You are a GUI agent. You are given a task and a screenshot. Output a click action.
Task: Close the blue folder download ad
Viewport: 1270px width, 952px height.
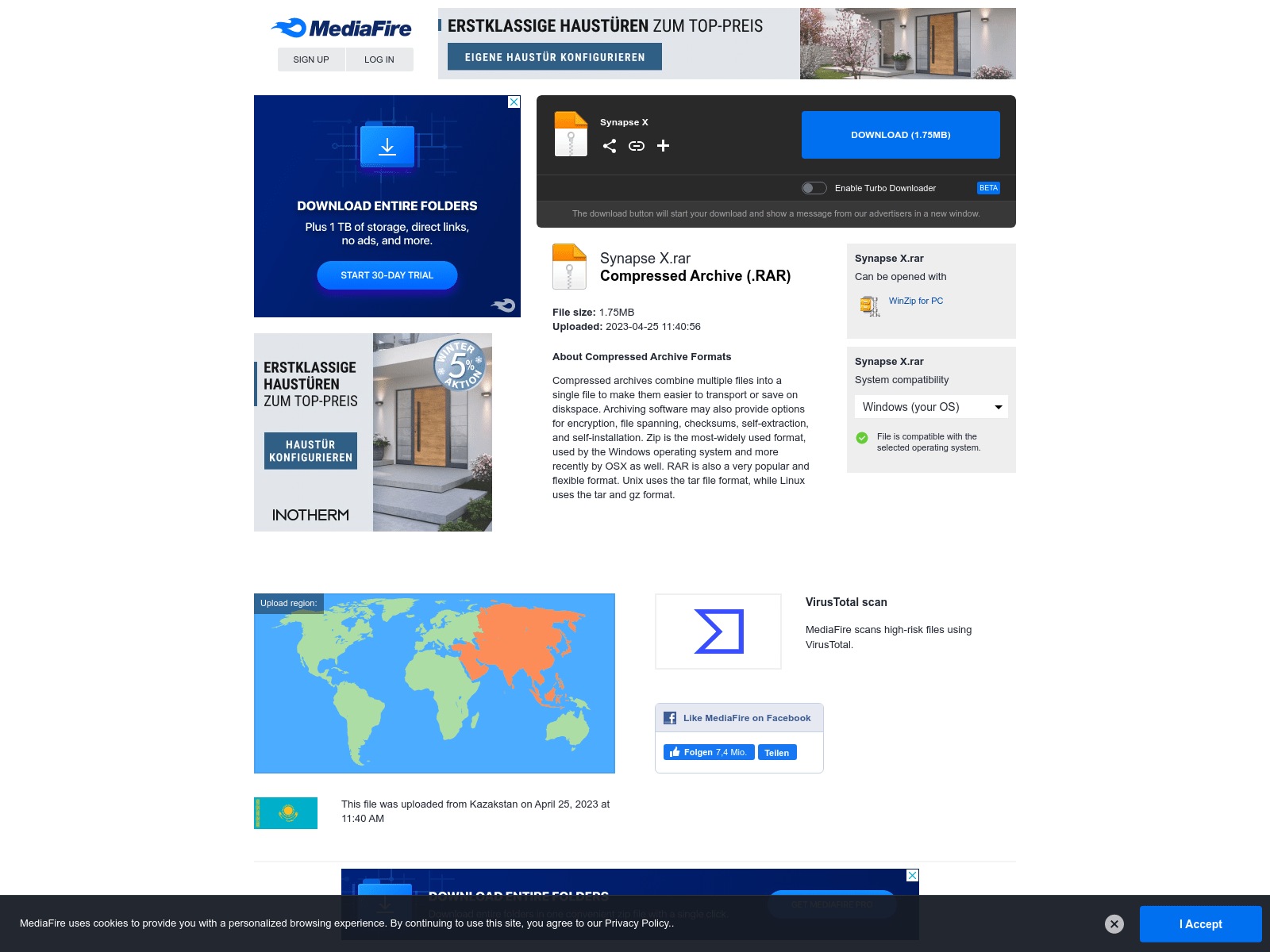coord(514,102)
